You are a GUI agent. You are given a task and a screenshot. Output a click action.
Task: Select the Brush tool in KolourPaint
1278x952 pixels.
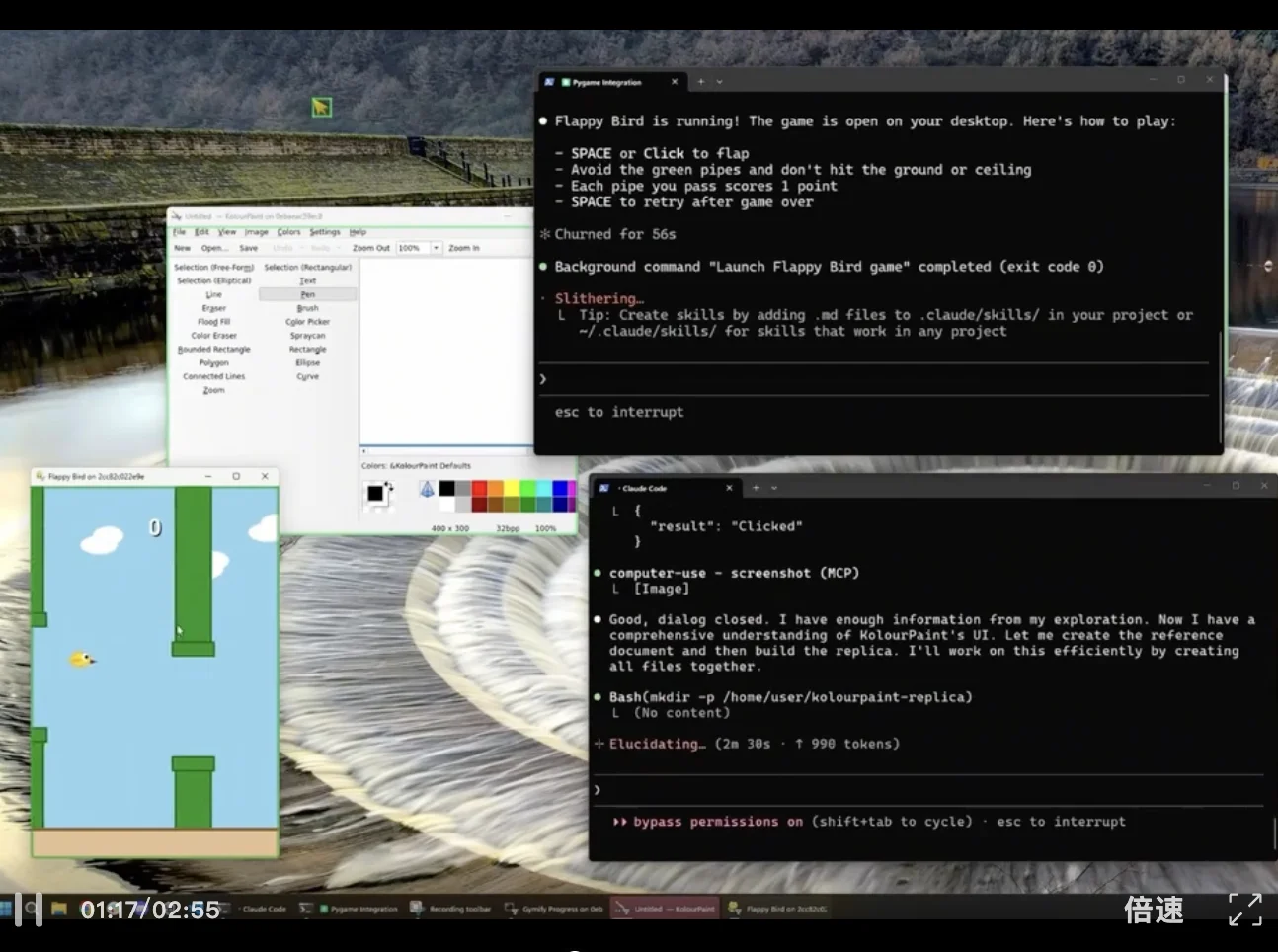pos(307,308)
